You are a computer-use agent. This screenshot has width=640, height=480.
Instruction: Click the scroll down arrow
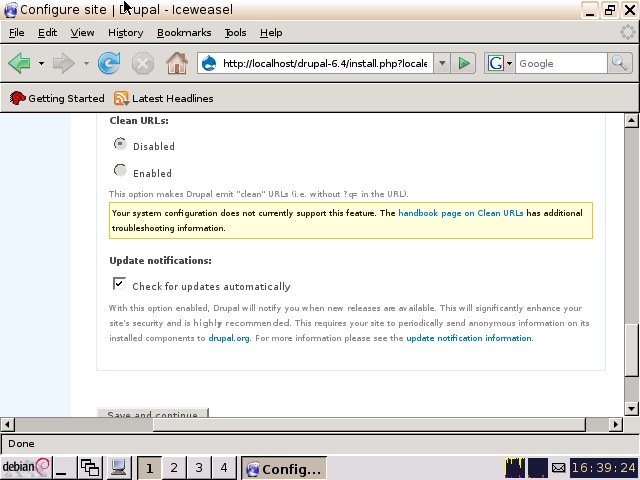(631, 408)
